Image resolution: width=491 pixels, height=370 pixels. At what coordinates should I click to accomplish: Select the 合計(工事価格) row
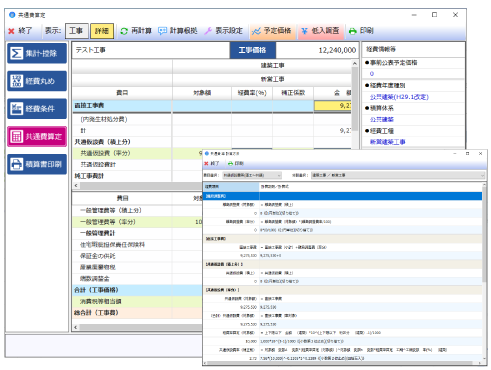pyautogui.click(x=138, y=290)
